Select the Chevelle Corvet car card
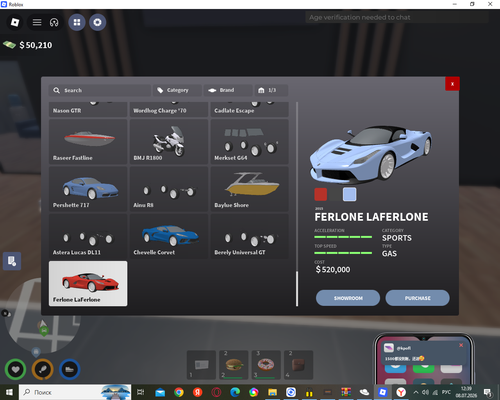 (169, 236)
